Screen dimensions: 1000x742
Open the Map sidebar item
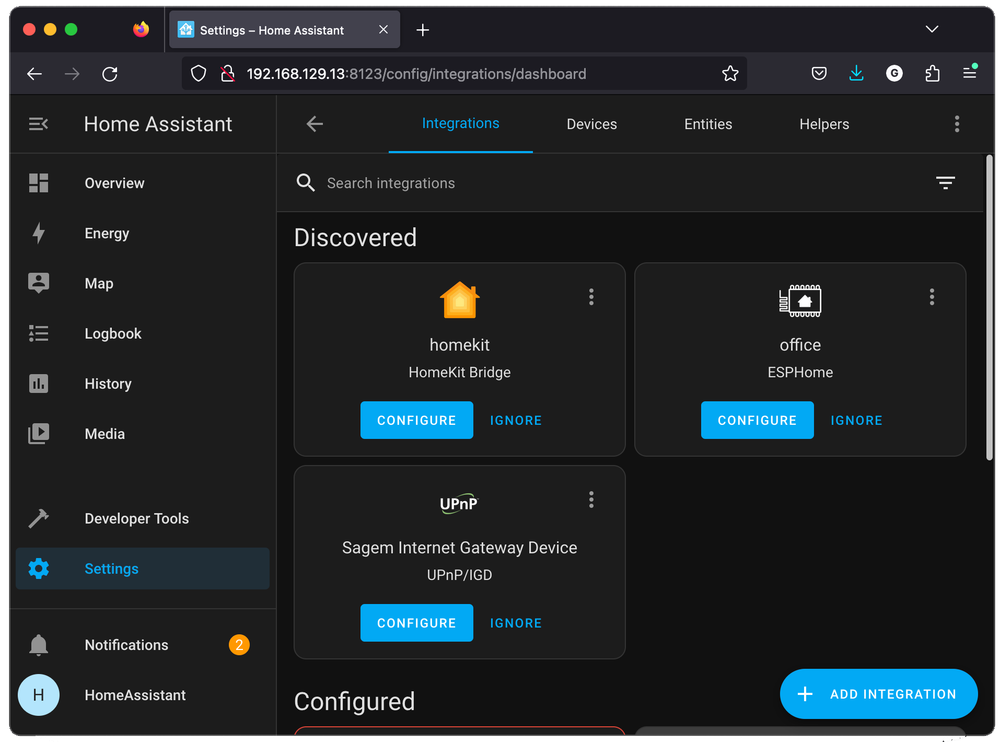tap(98, 284)
